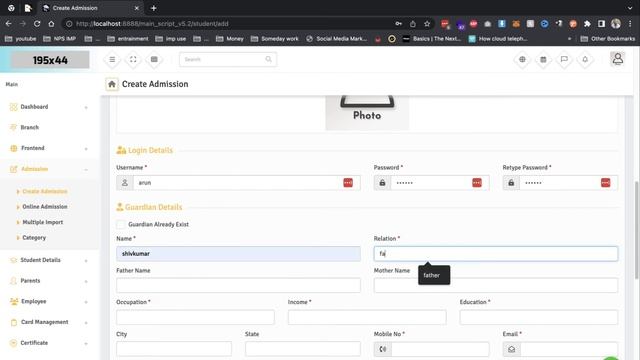The width and height of the screenshot is (640, 360).
Task: Open the calendar icon in header
Action: pos(543,60)
